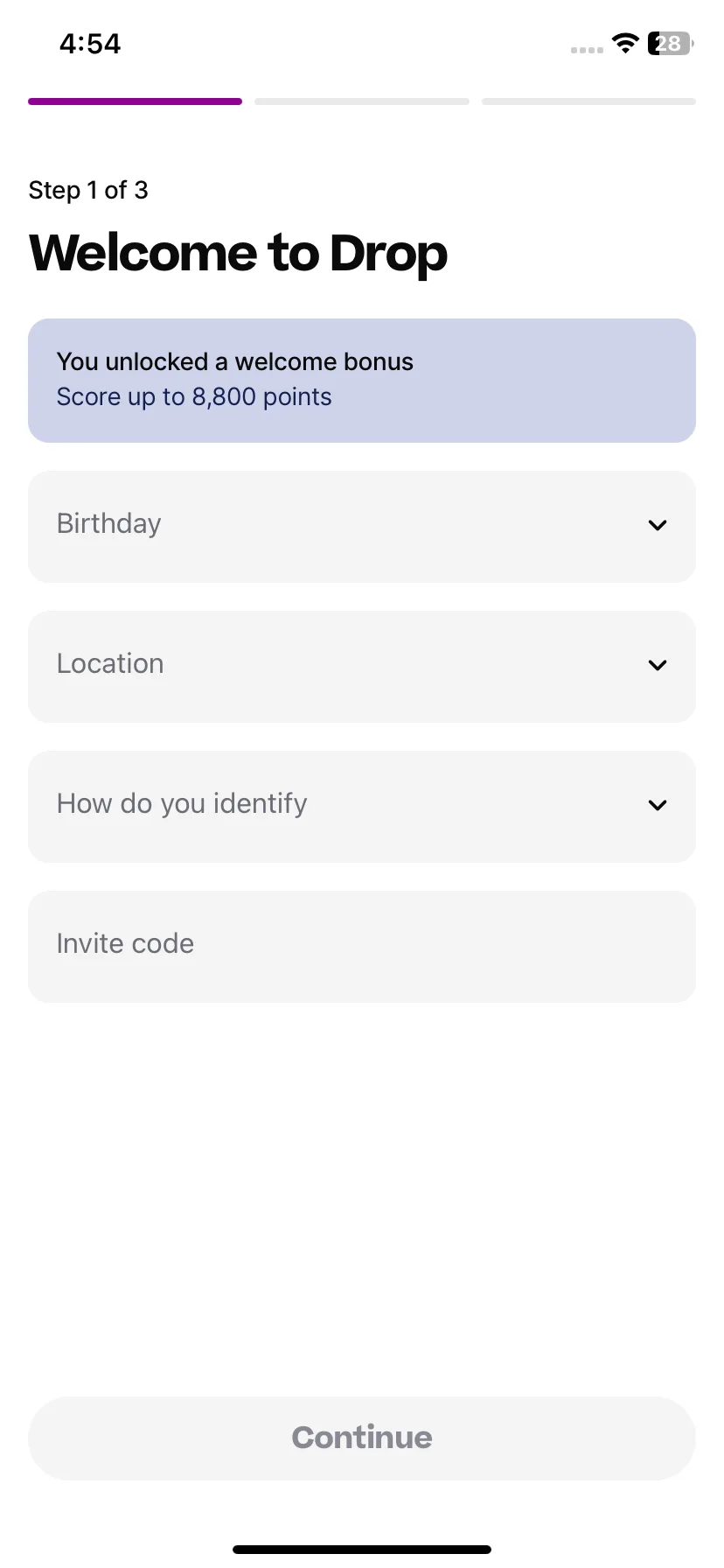Select the first purple progress segment
The image size is (724, 1568).
click(x=136, y=101)
